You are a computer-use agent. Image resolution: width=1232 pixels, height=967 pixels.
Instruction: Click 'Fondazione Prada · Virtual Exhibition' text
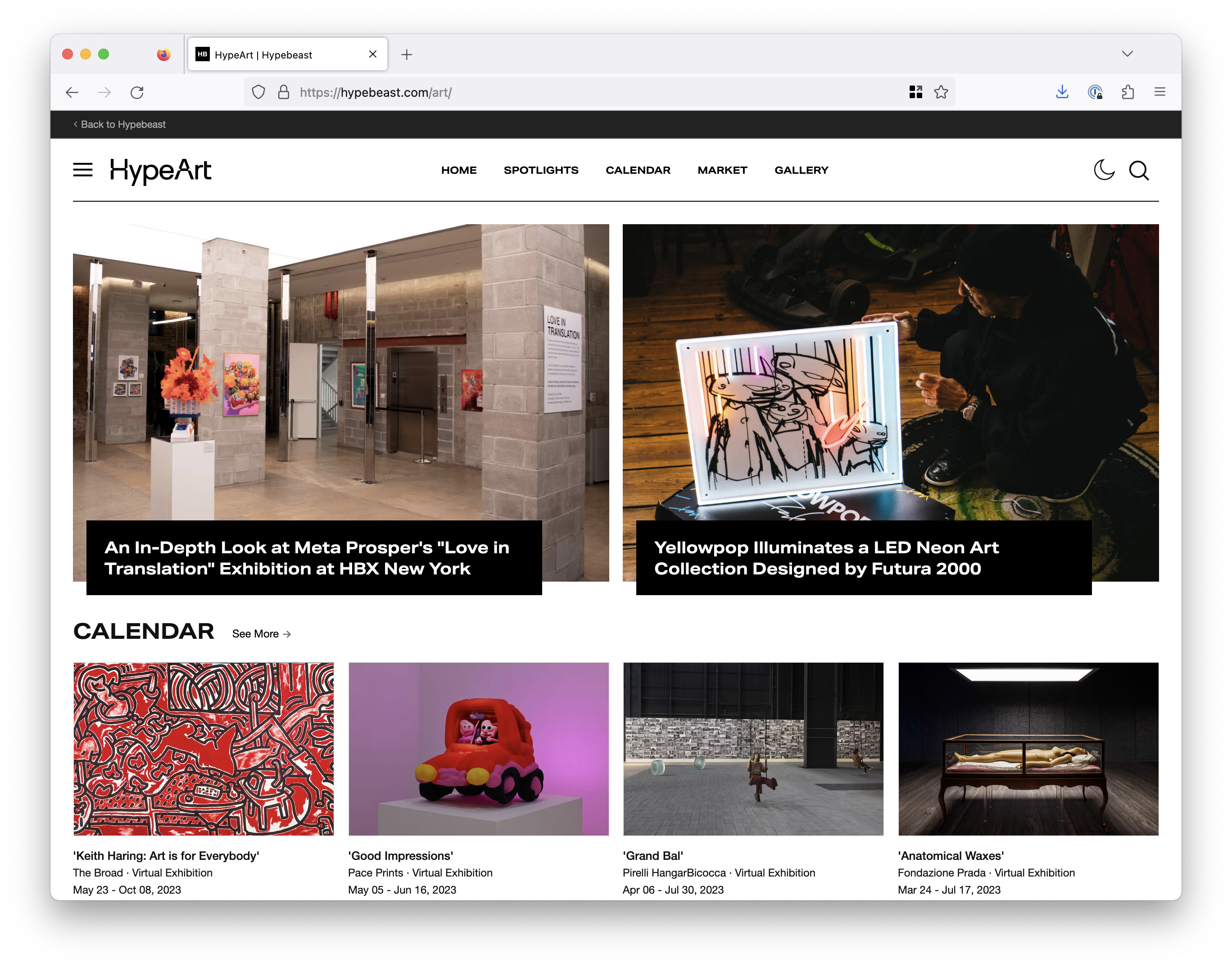pos(986,872)
